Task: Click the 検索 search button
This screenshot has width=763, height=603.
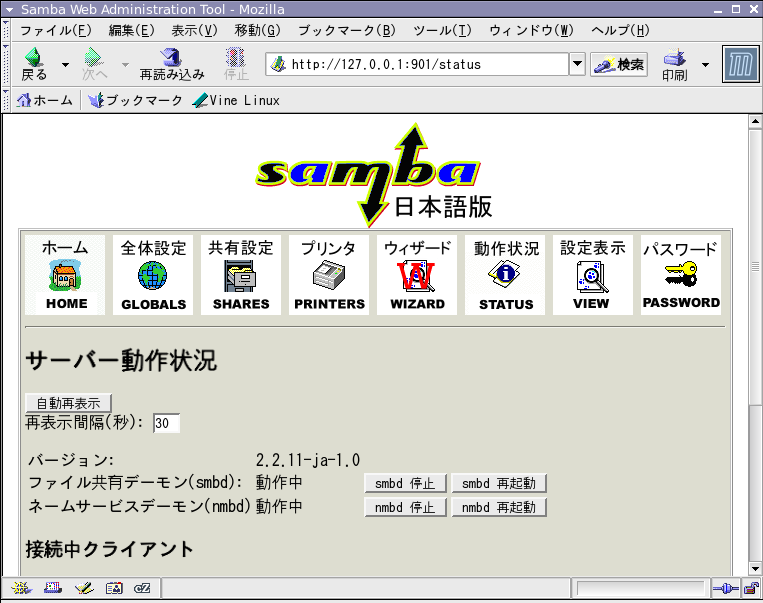Action: [619, 64]
